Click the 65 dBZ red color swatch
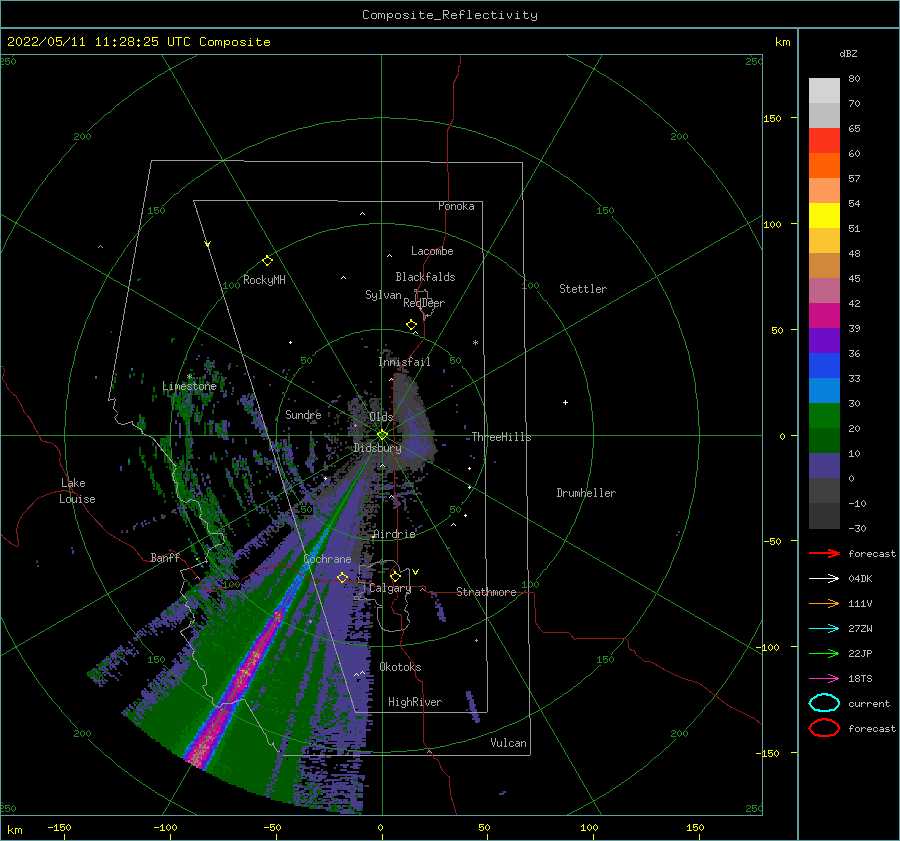Image resolution: width=900 pixels, height=841 pixels. pos(824,140)
